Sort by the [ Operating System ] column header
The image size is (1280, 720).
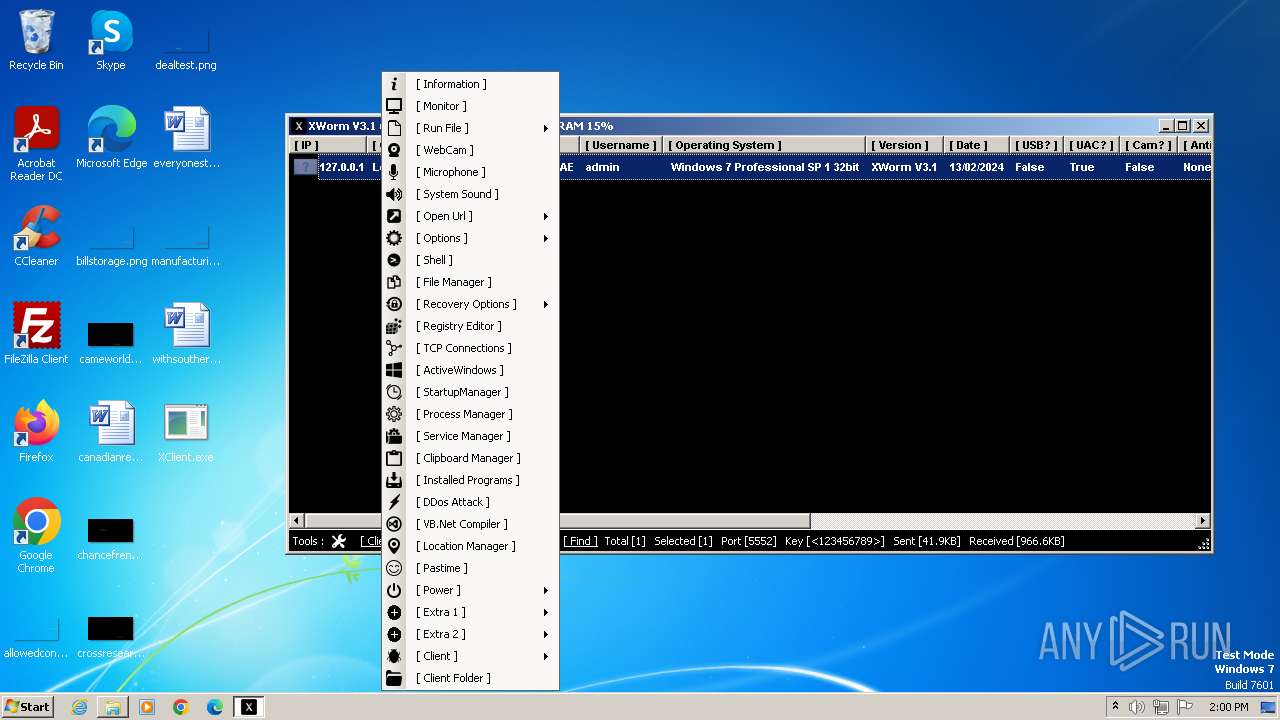pos(765,145)
